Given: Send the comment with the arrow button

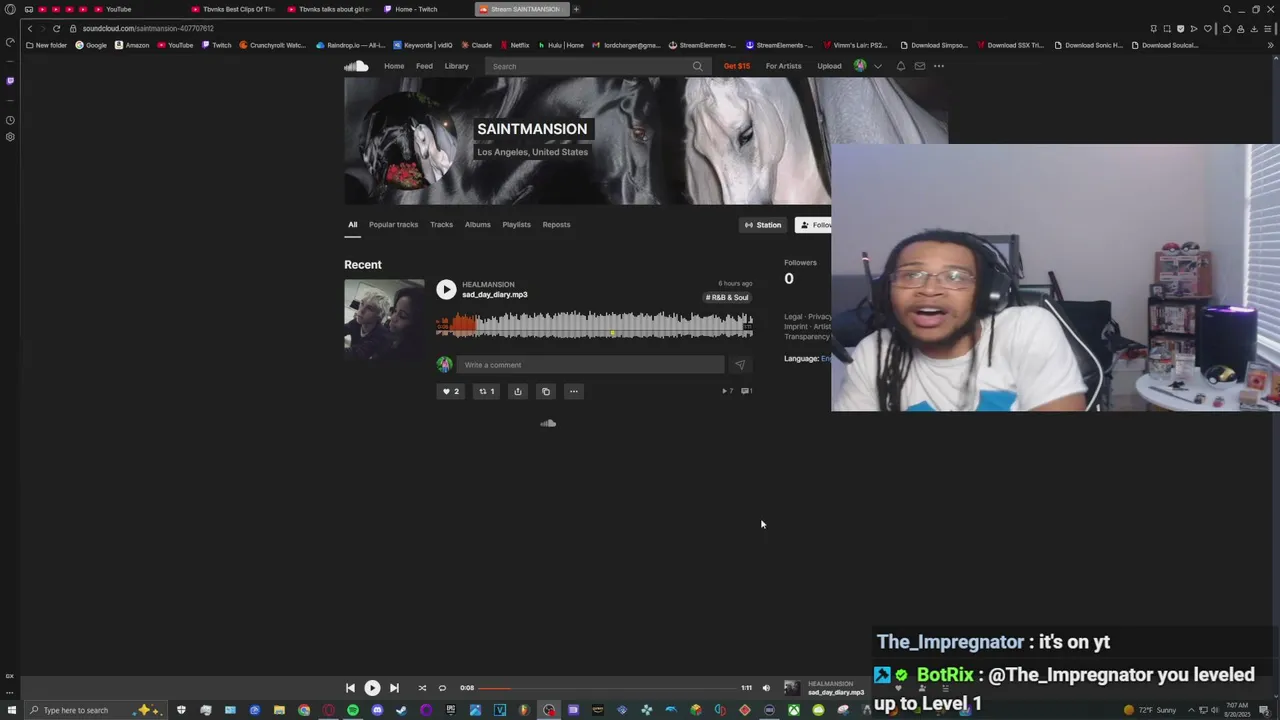Looking at the screenshot, I should click(x=740, y=365).
